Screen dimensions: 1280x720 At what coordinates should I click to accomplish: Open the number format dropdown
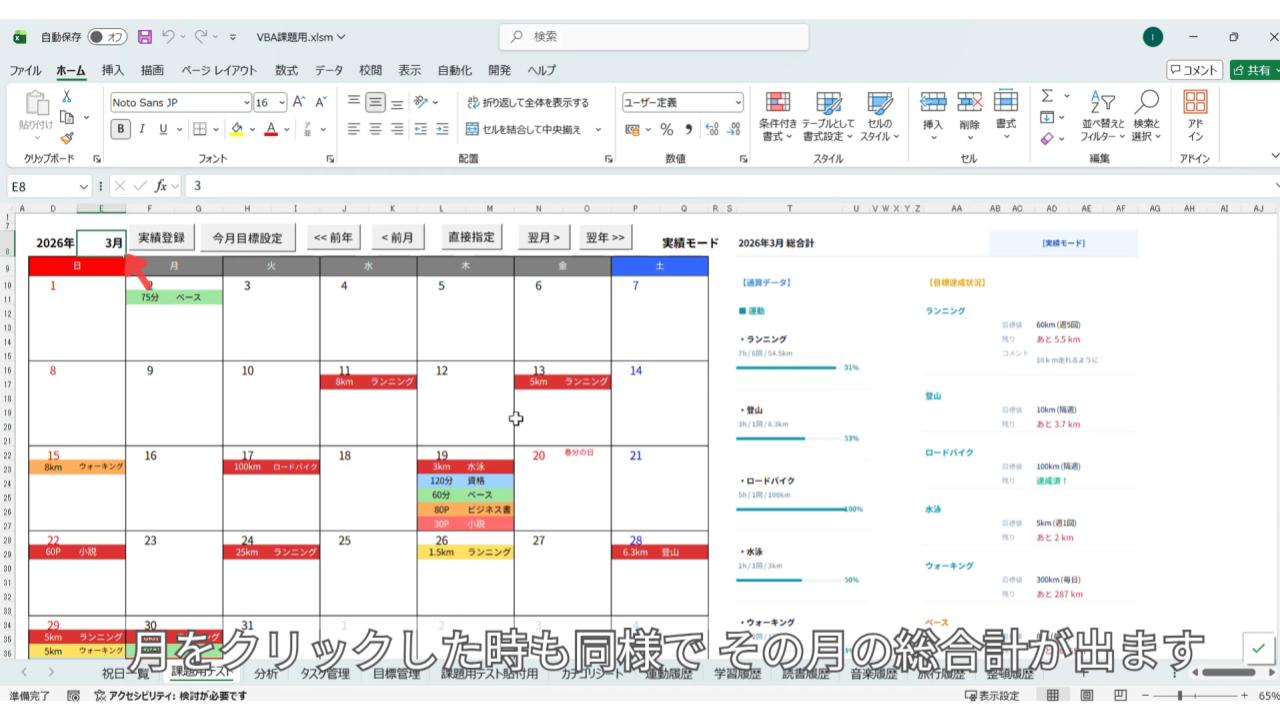click(x=739, y=103)
